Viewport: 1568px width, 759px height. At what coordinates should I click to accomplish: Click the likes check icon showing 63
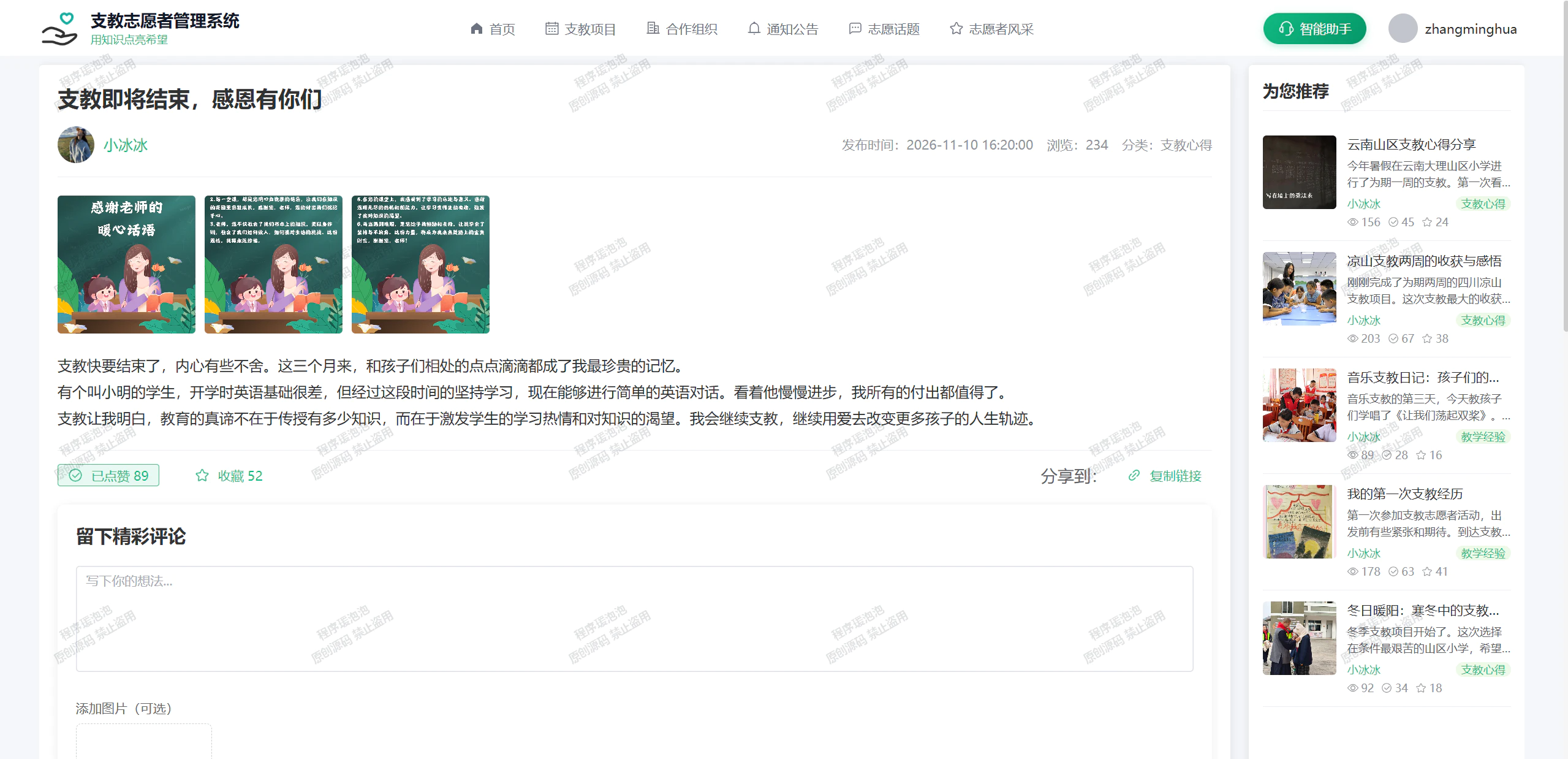click(x=1393, y=571)
